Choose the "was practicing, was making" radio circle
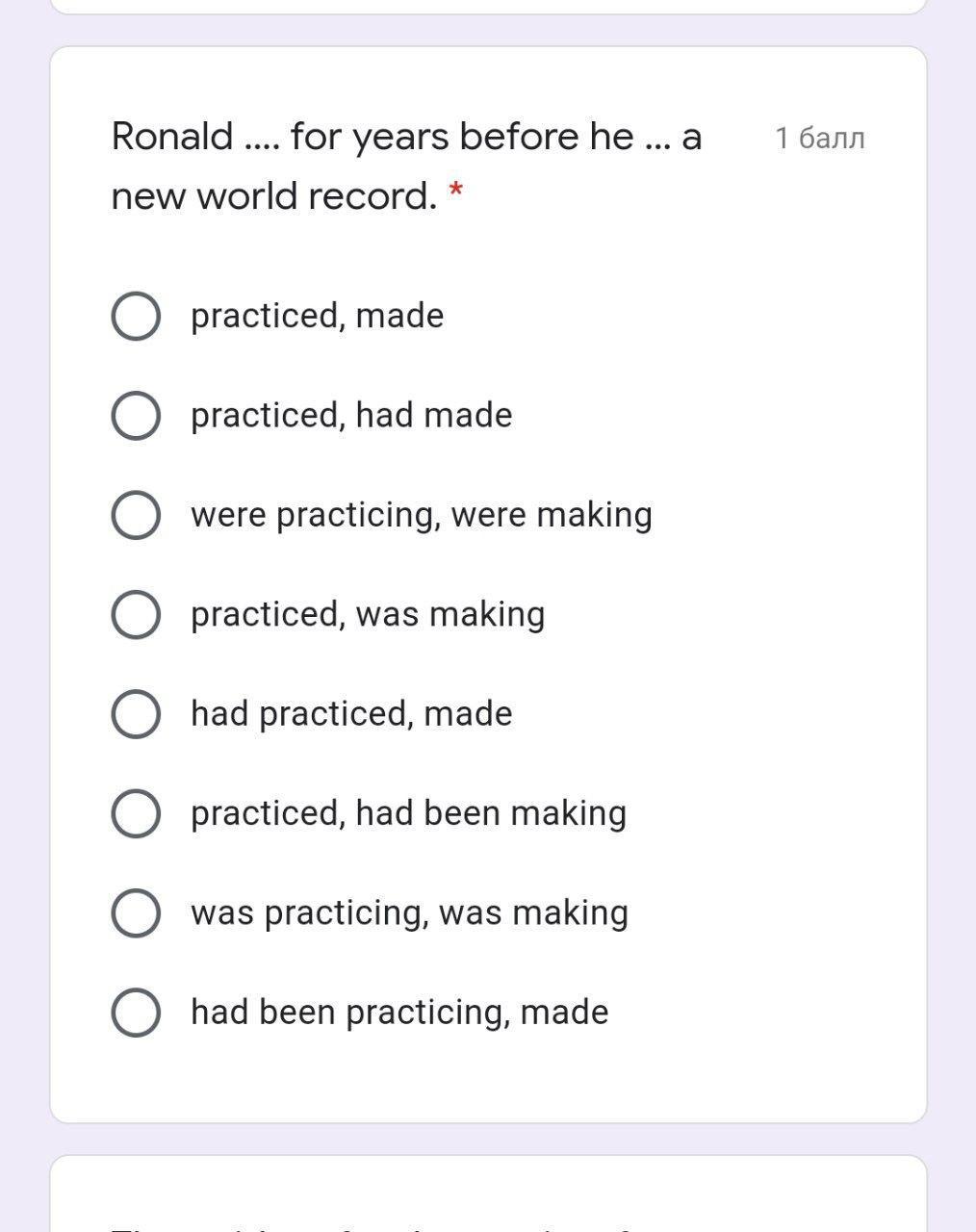The height and width of the screenshot is (1232, 976). [136, 912]
